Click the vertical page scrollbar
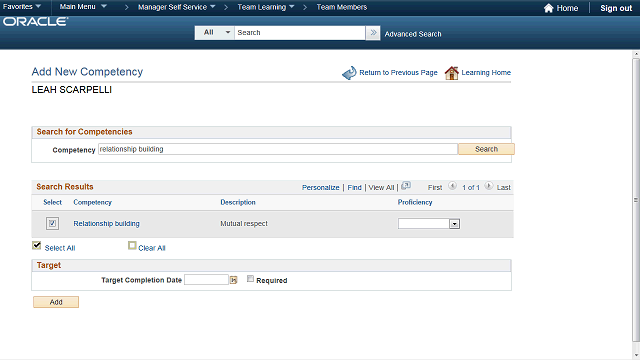Image resolution: width=640 pixels, height=360 pixels. (x=636, y=200)
